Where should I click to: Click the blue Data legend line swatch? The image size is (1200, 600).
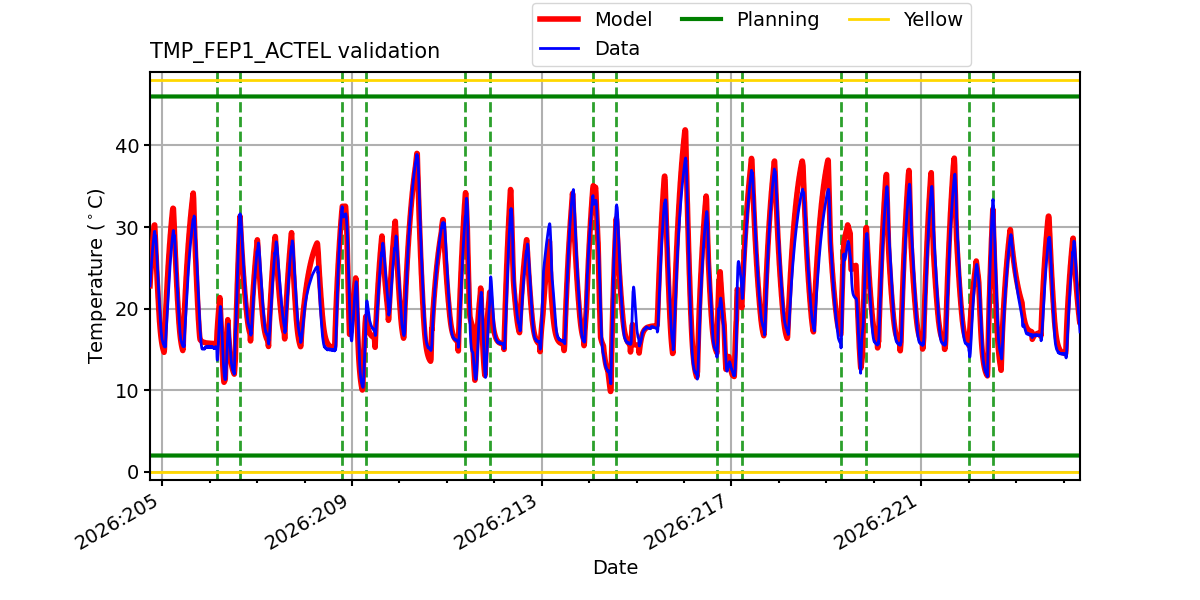coord(560,49)
